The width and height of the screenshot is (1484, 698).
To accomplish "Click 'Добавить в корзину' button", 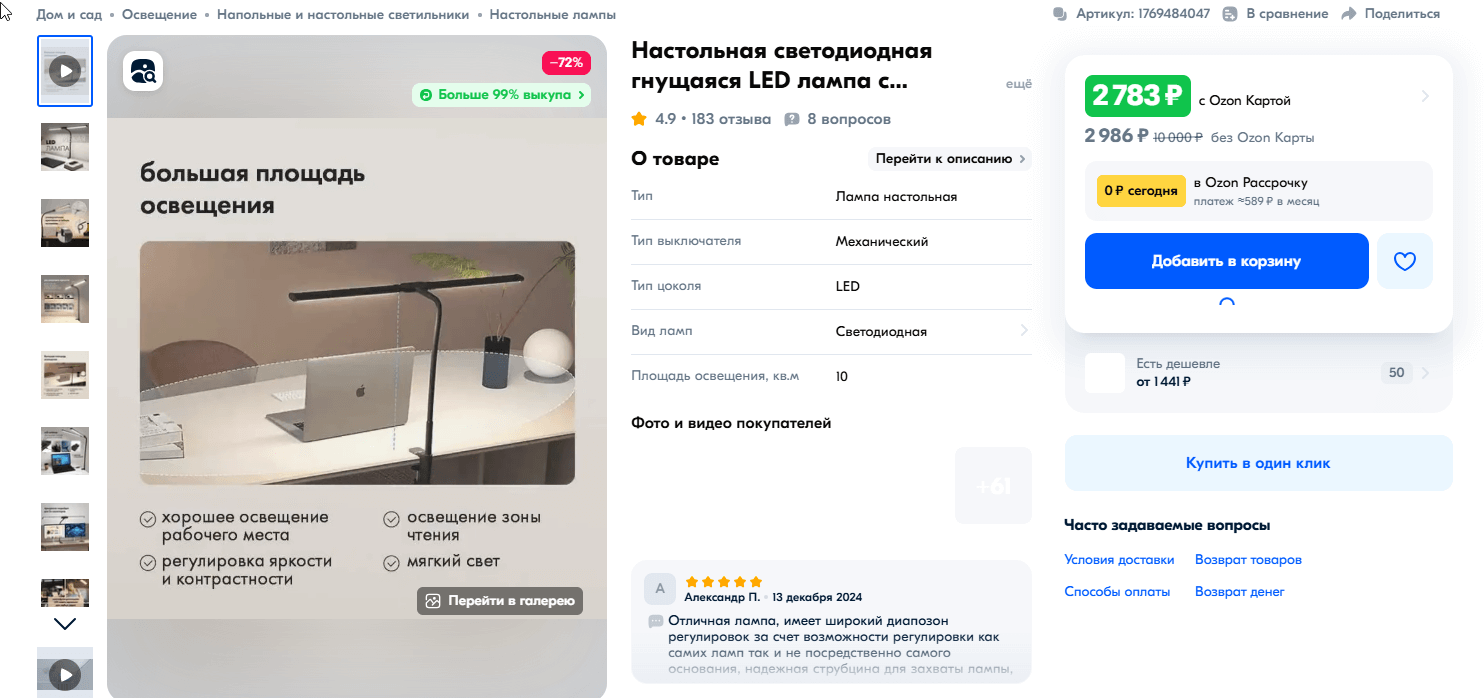I will point(1226,261).
